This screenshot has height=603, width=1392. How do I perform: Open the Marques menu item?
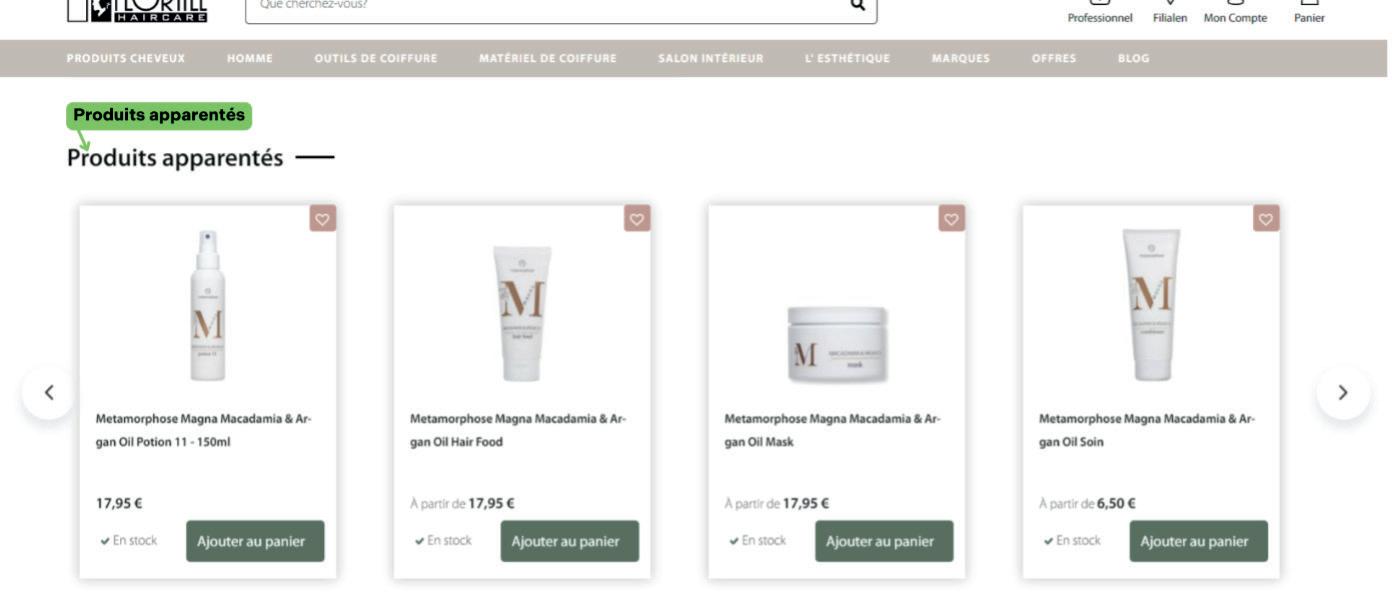[960, 58]
